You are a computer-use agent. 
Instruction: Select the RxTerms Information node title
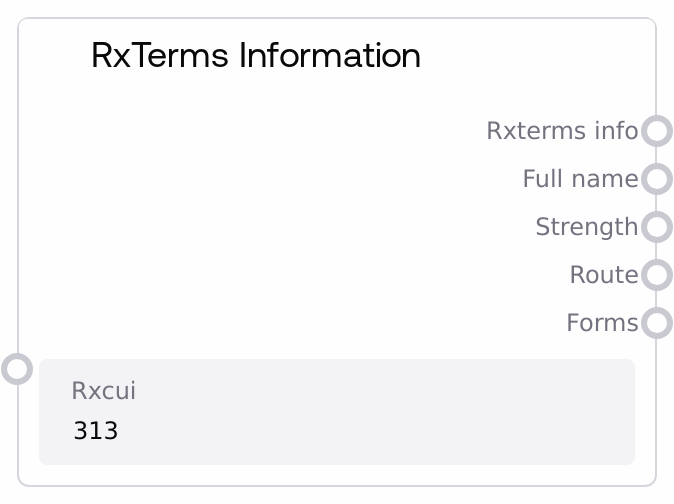[x=255, y=55]
